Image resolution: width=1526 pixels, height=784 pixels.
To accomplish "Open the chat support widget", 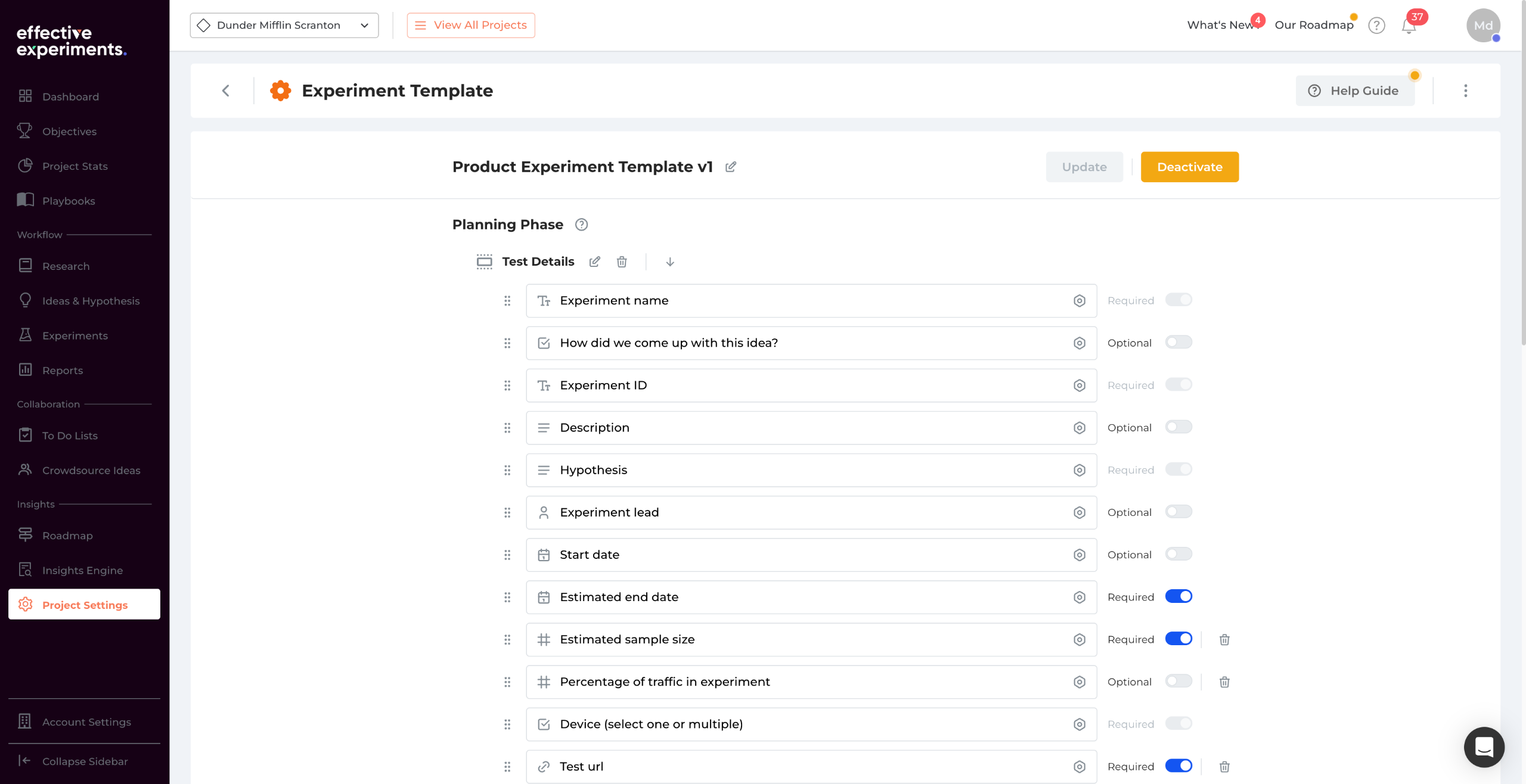I will coord(1484,746).
